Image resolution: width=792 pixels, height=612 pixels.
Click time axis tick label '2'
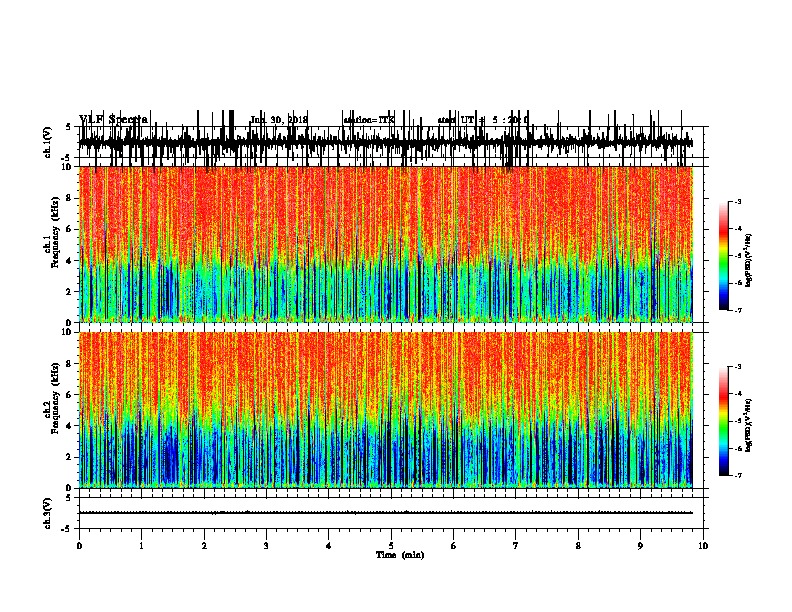click(204, 545)
